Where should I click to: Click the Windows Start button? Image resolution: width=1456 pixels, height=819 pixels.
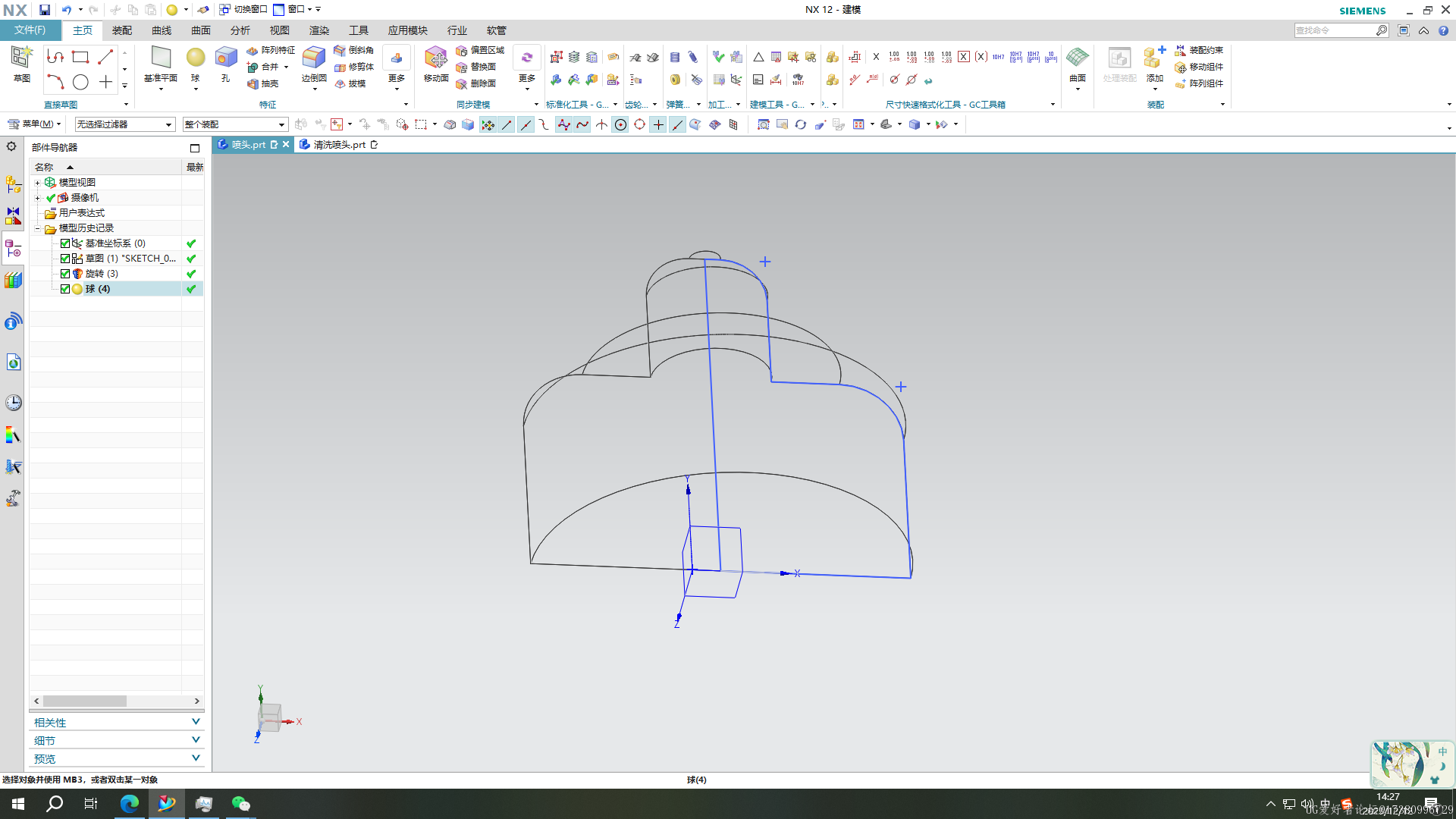click(18, 804)
